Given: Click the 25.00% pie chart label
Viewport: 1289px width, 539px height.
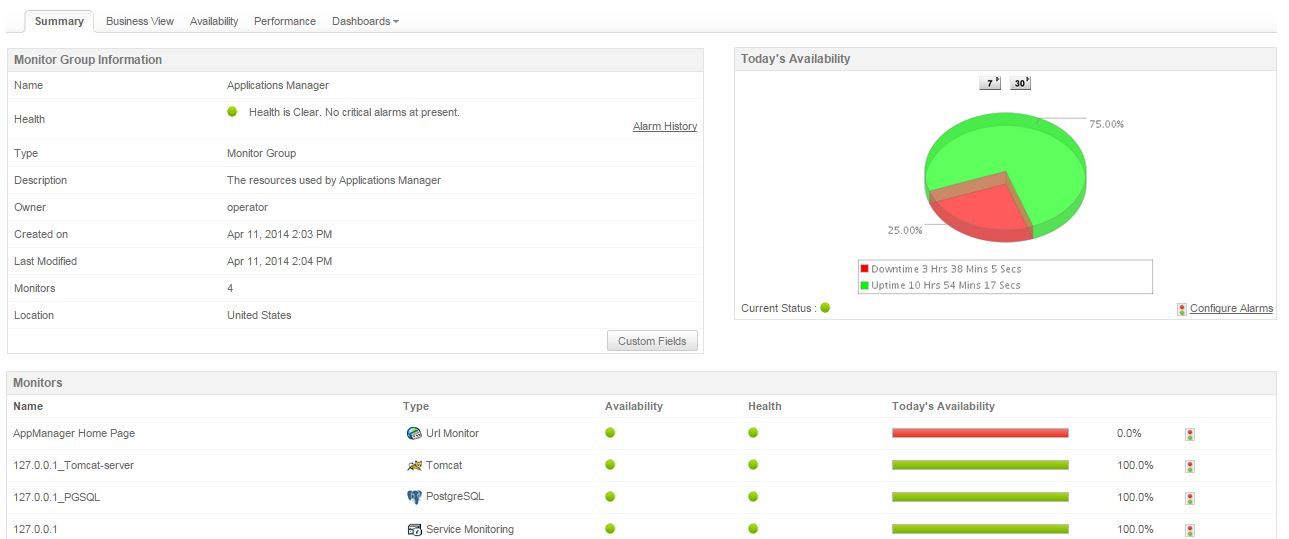Looking at the screenshot, I should coord(905,230).
